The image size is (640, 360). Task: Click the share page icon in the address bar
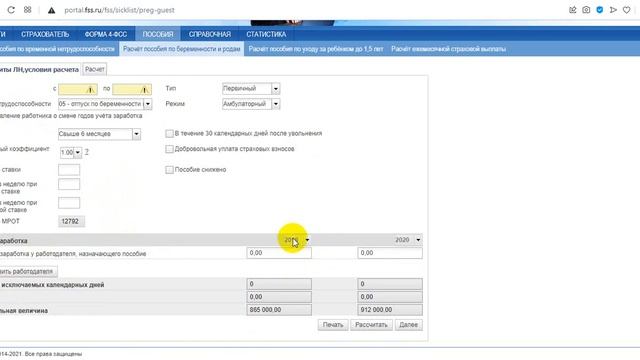(573, 10)
